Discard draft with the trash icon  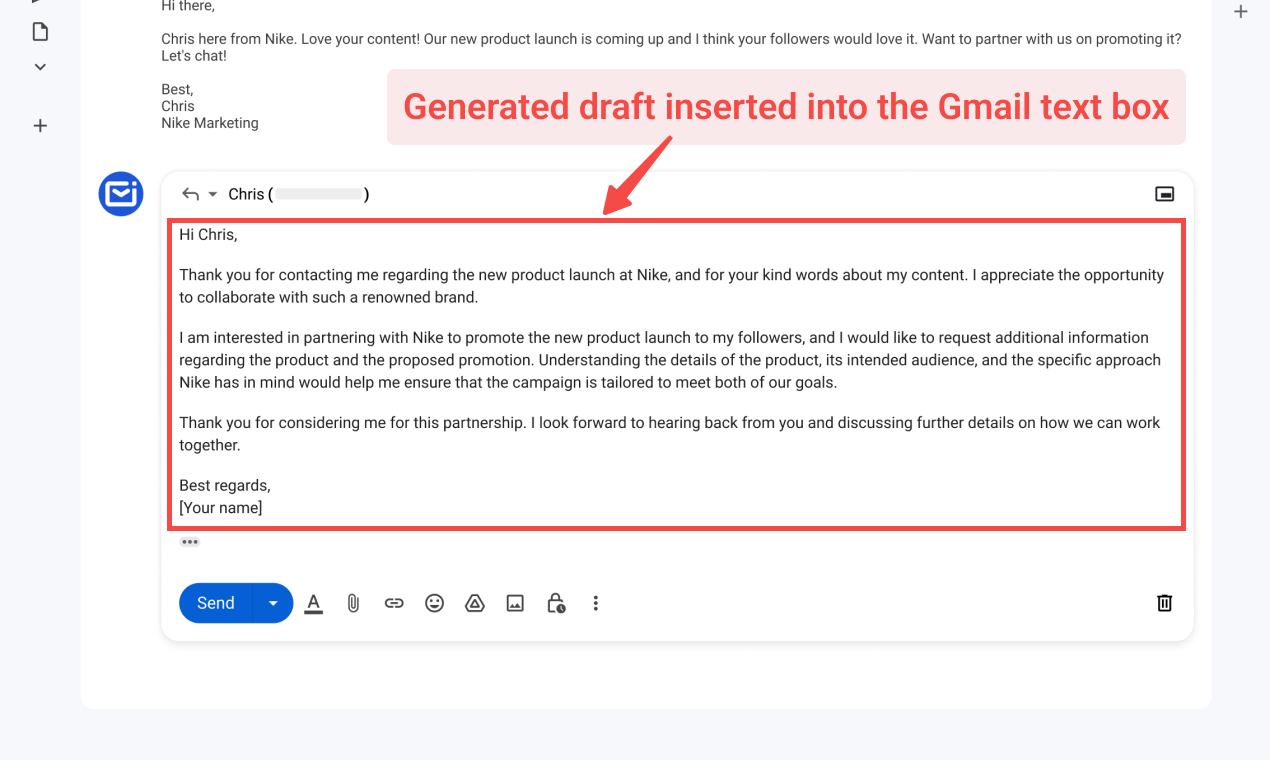[x=1165, y=603]
